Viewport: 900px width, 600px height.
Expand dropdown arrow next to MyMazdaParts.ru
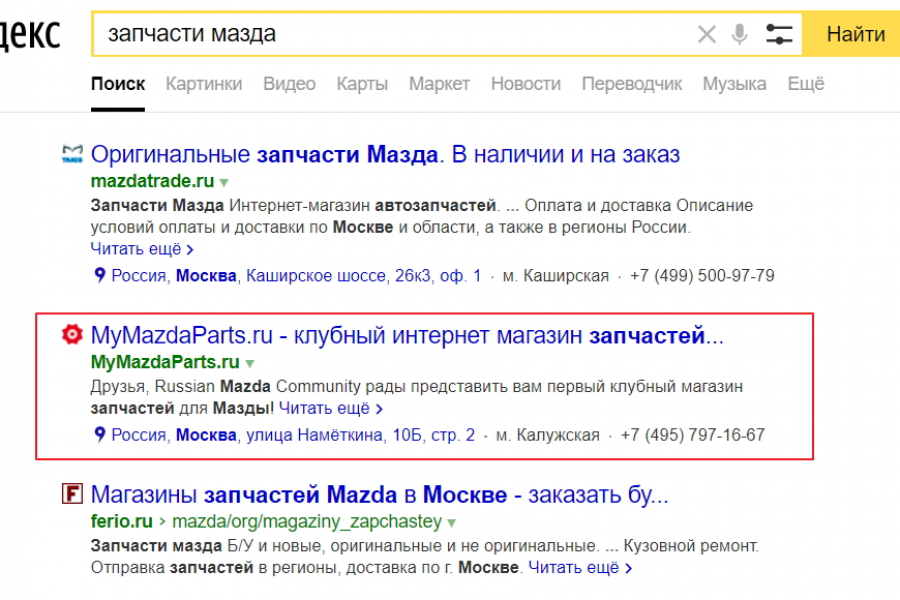click(x=250, y=363)
